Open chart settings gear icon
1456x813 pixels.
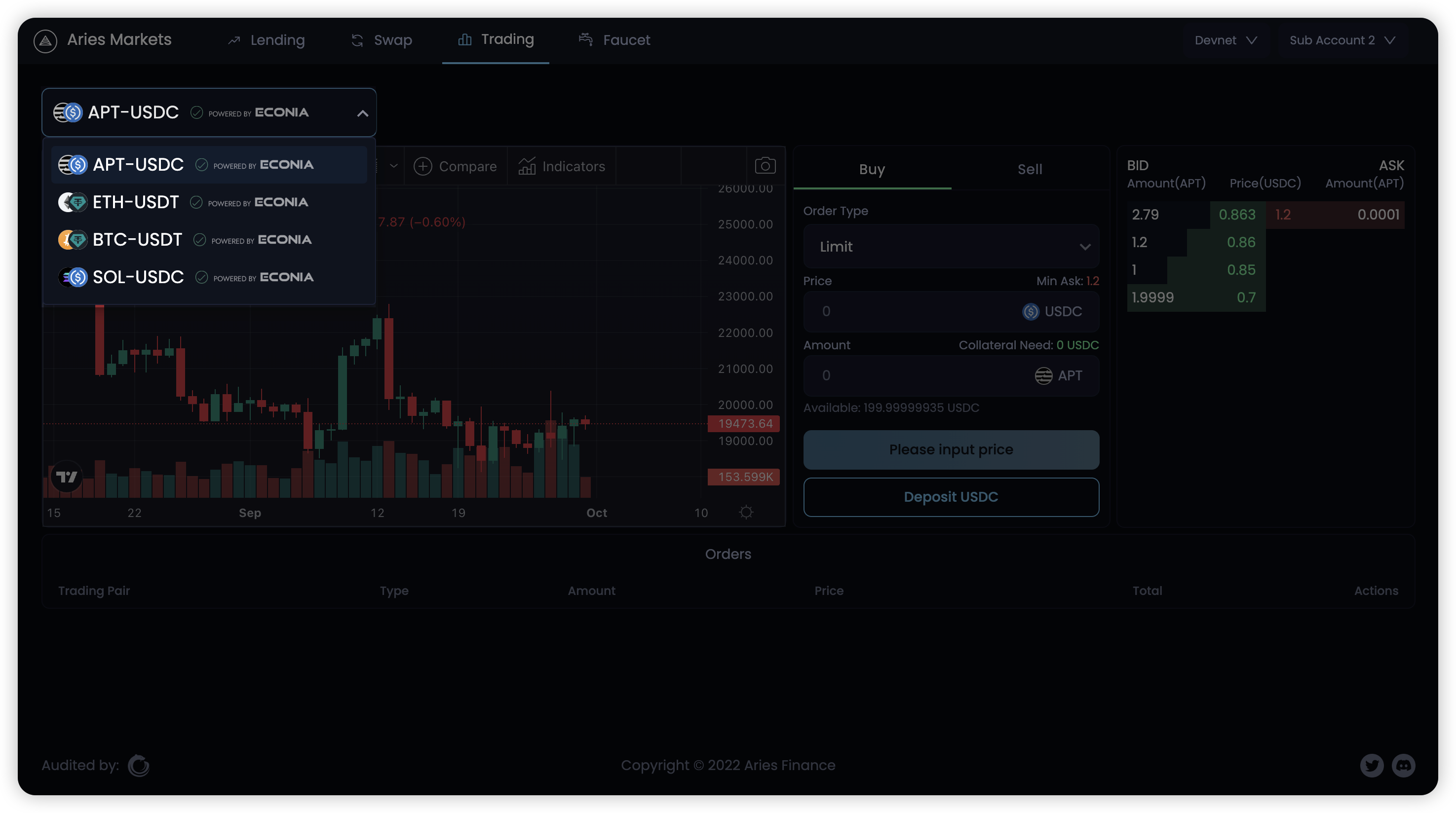746,513
